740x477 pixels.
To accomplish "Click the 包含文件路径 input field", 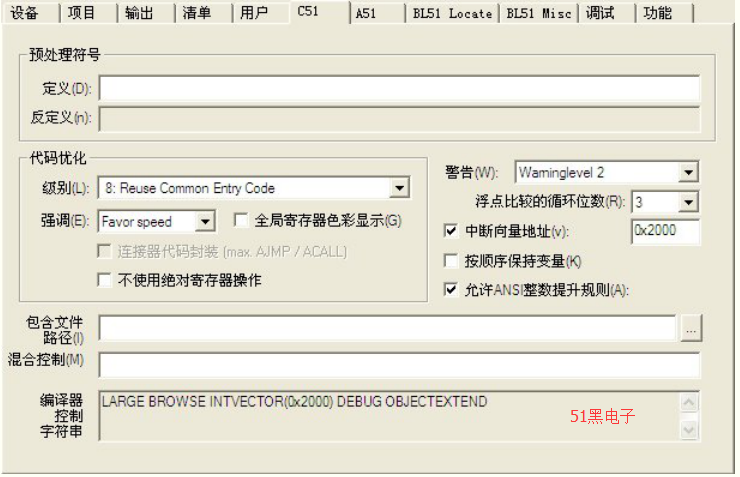I will tap(387, 328).
